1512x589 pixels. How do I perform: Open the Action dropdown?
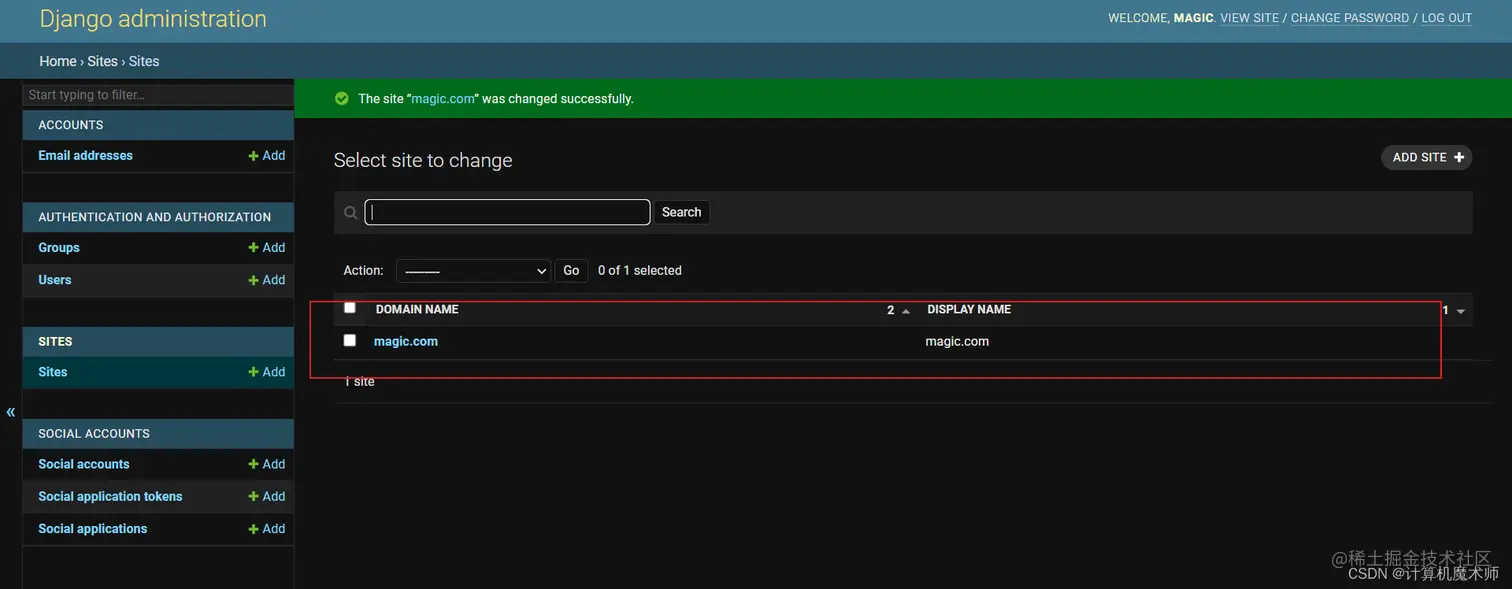(x=474, y=271)
